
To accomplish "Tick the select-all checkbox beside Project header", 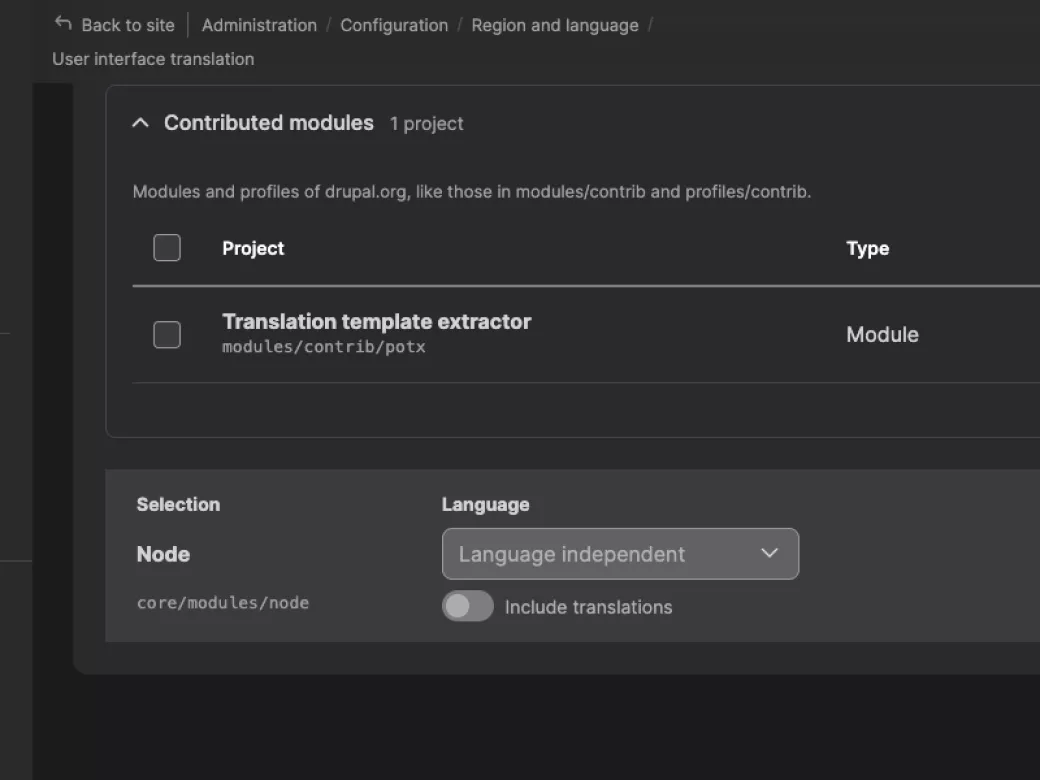I will 167,248.
